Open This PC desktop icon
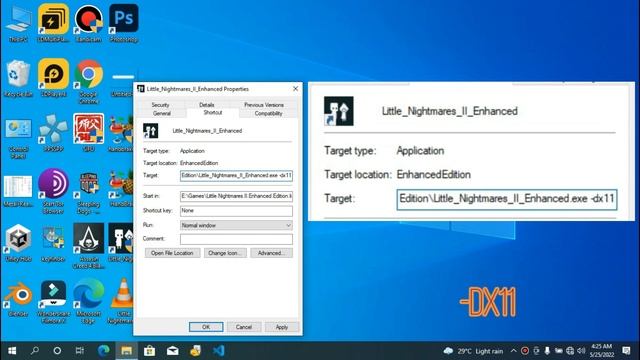The height and width of the screenshot is (360, 640). (x=18, y=24)
